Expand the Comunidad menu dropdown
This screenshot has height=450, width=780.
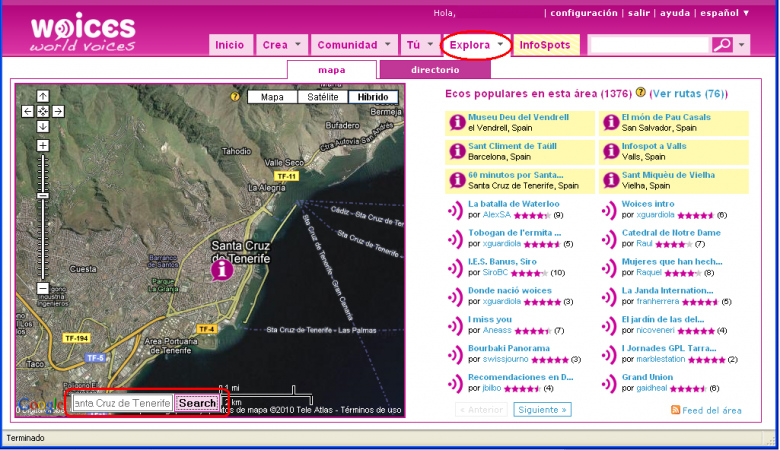pos(388,44)
